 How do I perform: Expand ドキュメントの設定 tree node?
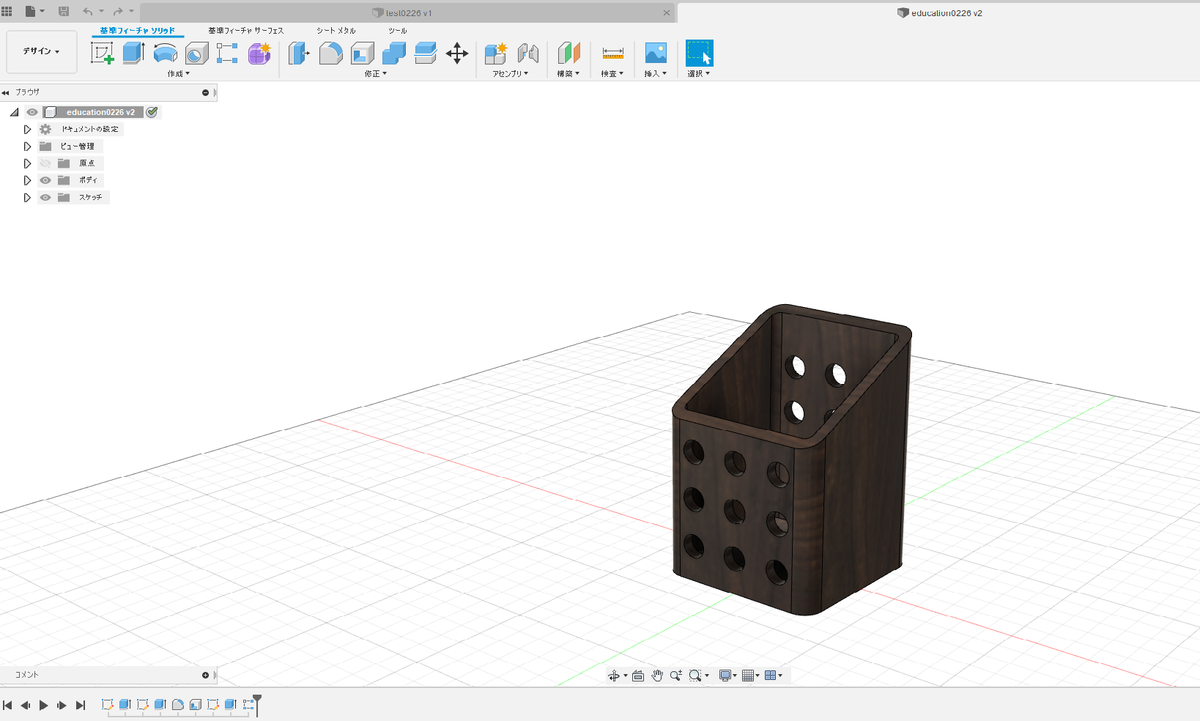point(28,129)
